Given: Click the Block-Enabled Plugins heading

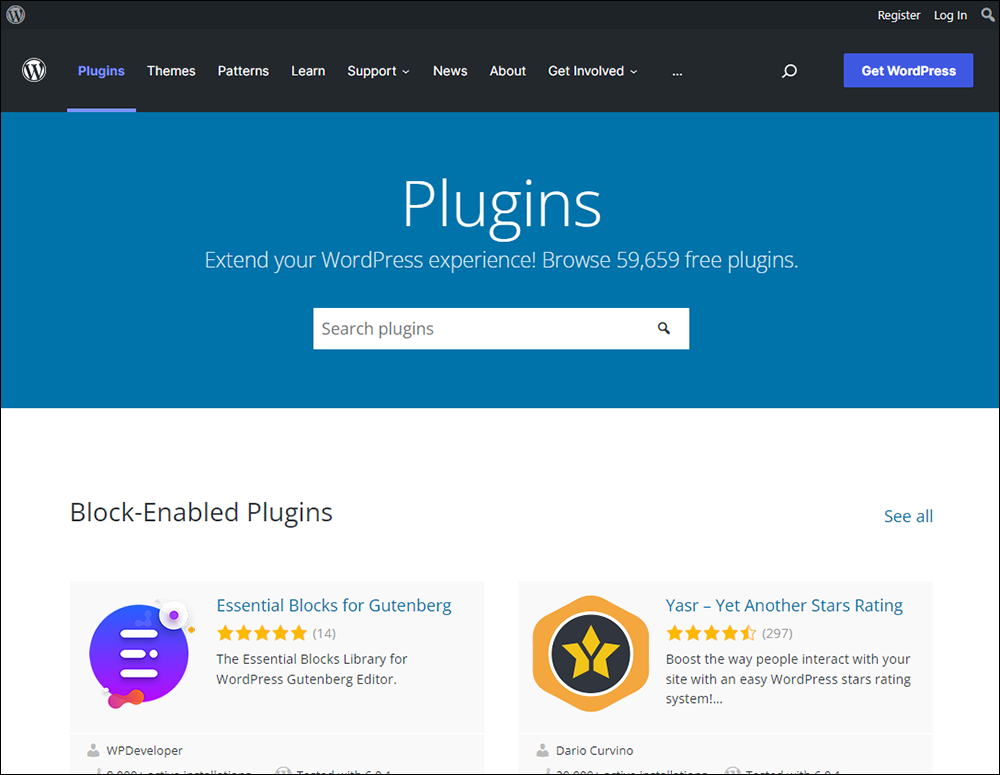Looking at the screenshot, I should click(x=201, y=512).
